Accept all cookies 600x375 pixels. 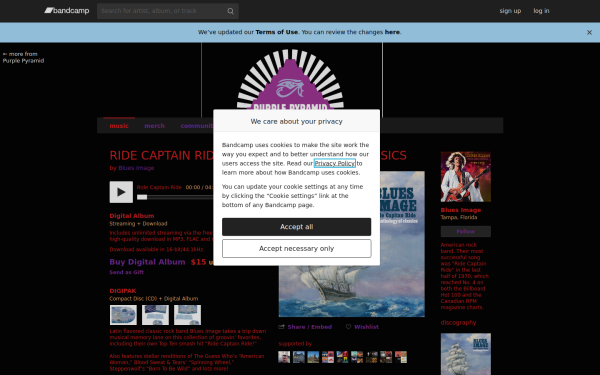(297, 227)
